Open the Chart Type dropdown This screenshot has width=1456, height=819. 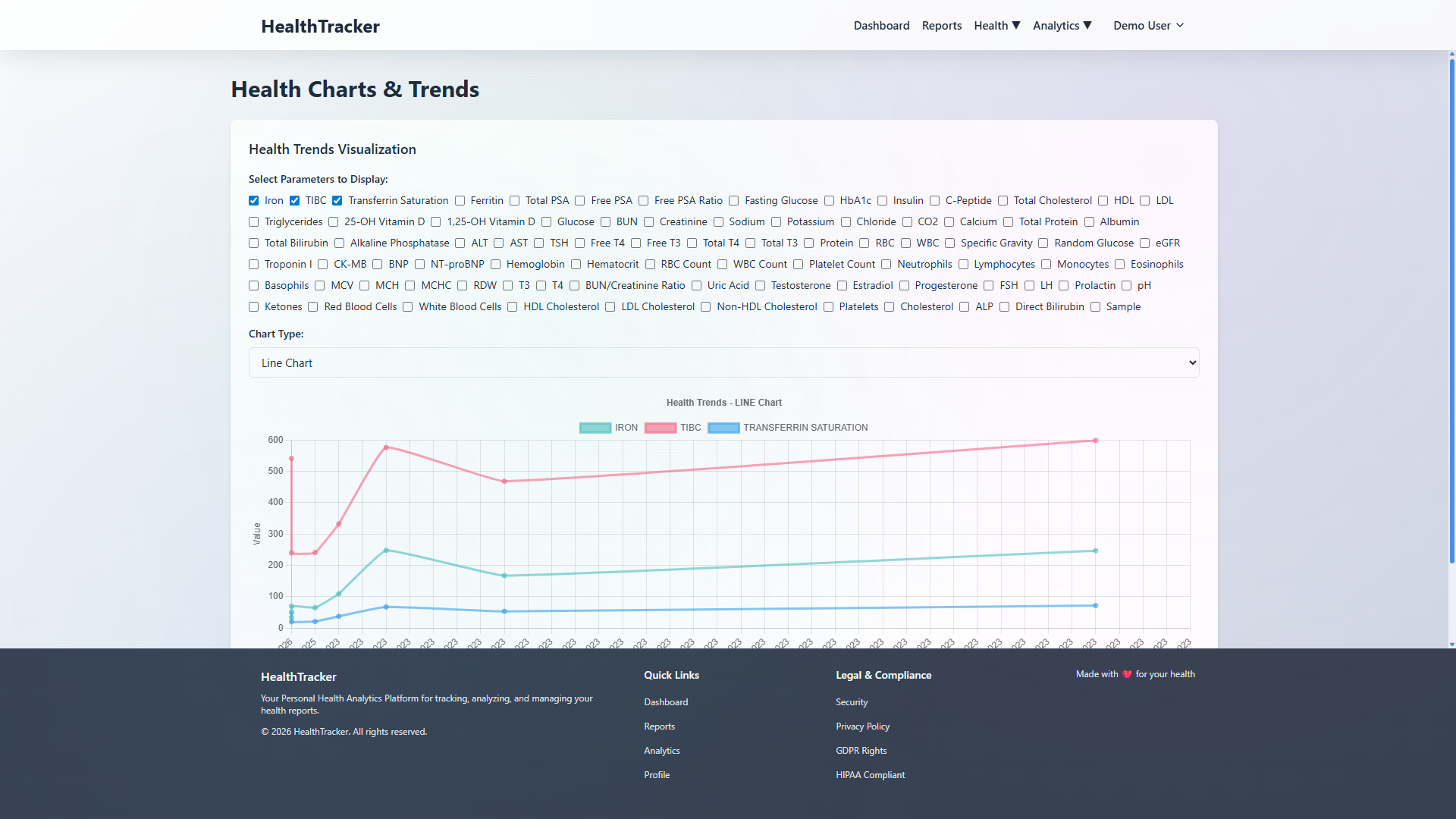(723, 363)
